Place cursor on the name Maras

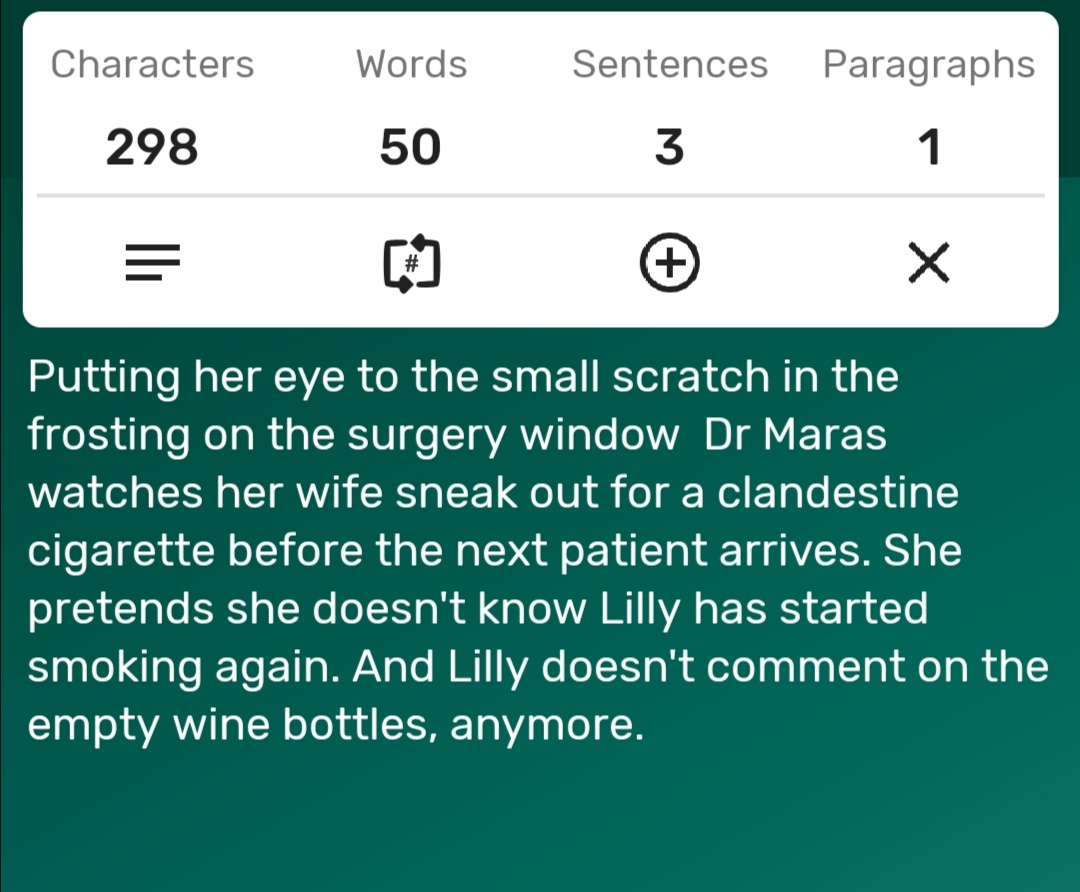tap(824, 435)
